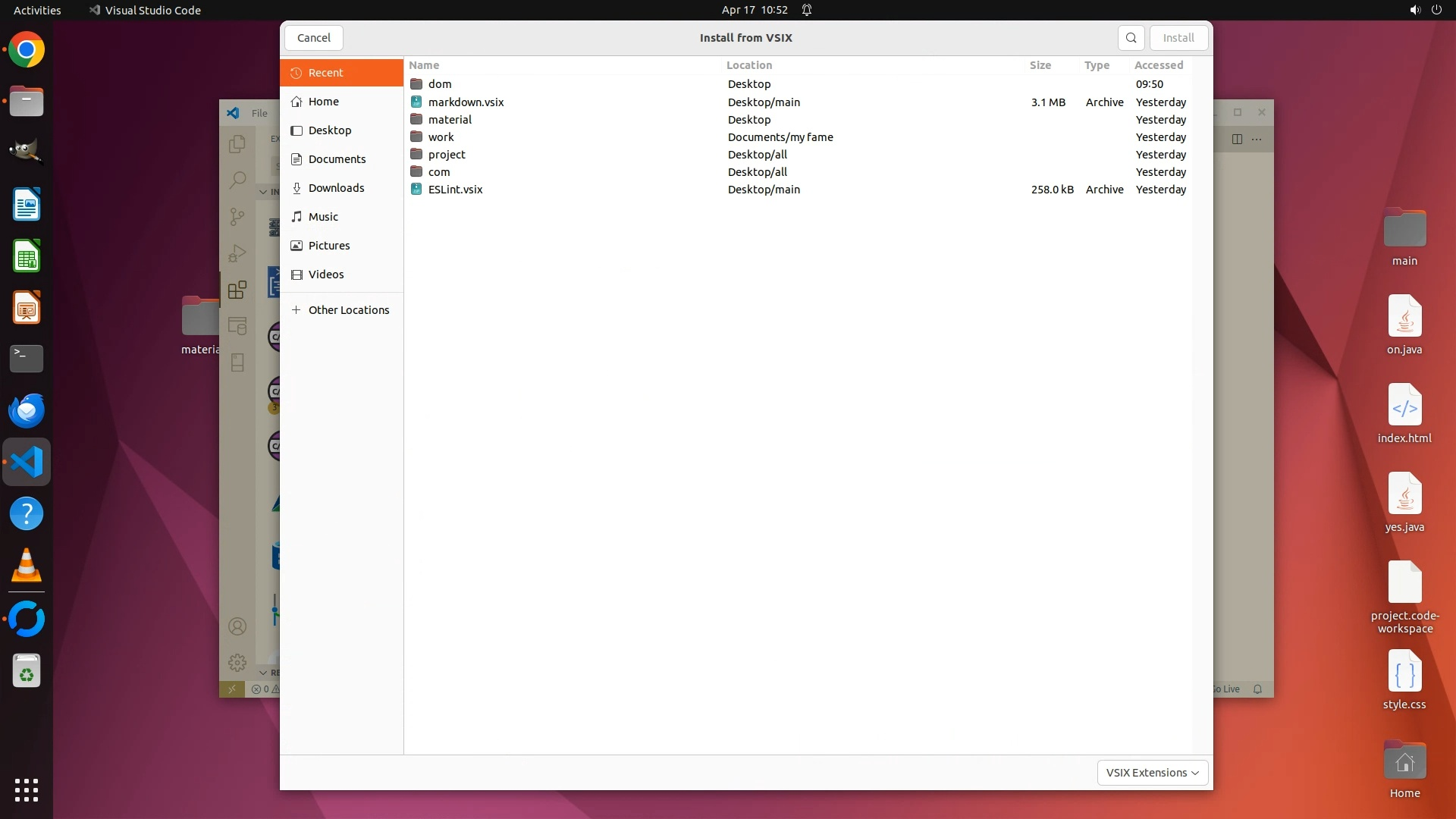Open the Extensions activity bar icon
1456x819 pixels.
[x=237, y=290]
